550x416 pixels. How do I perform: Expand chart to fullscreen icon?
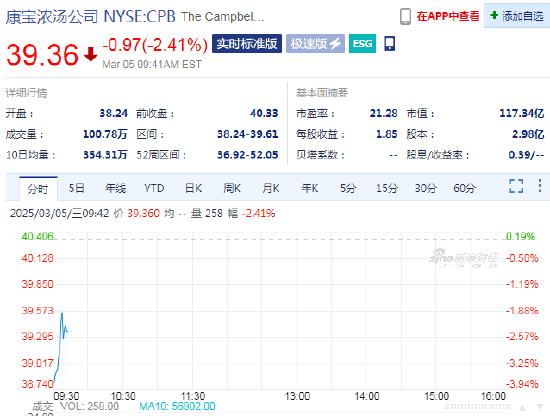pos(516,186)
